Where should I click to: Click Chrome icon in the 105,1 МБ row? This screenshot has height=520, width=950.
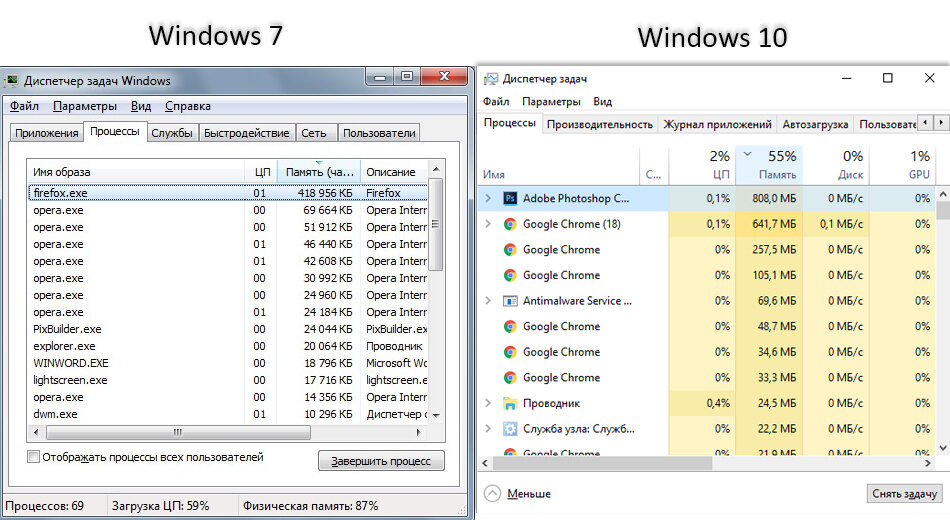[510, 275]
